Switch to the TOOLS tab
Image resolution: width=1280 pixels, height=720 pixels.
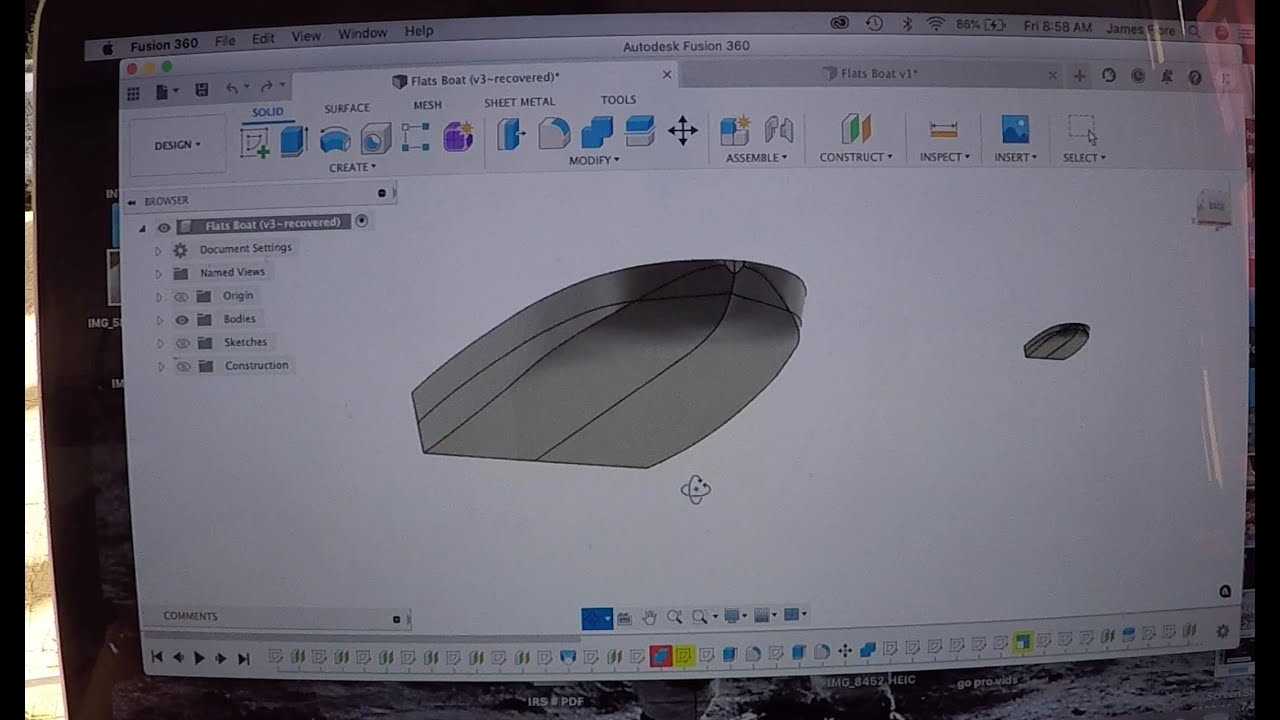click(618, 100)
